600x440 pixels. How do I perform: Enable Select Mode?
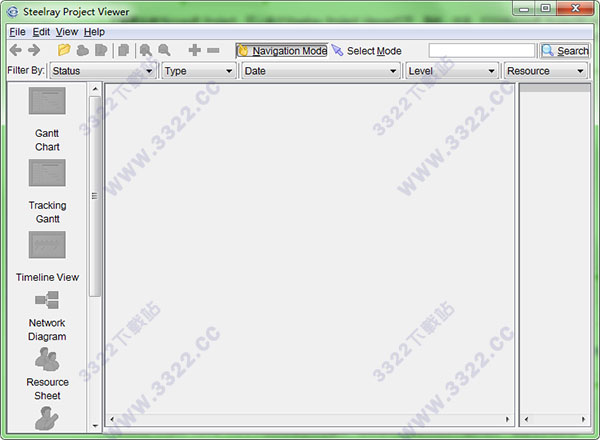tap(367, 51)
